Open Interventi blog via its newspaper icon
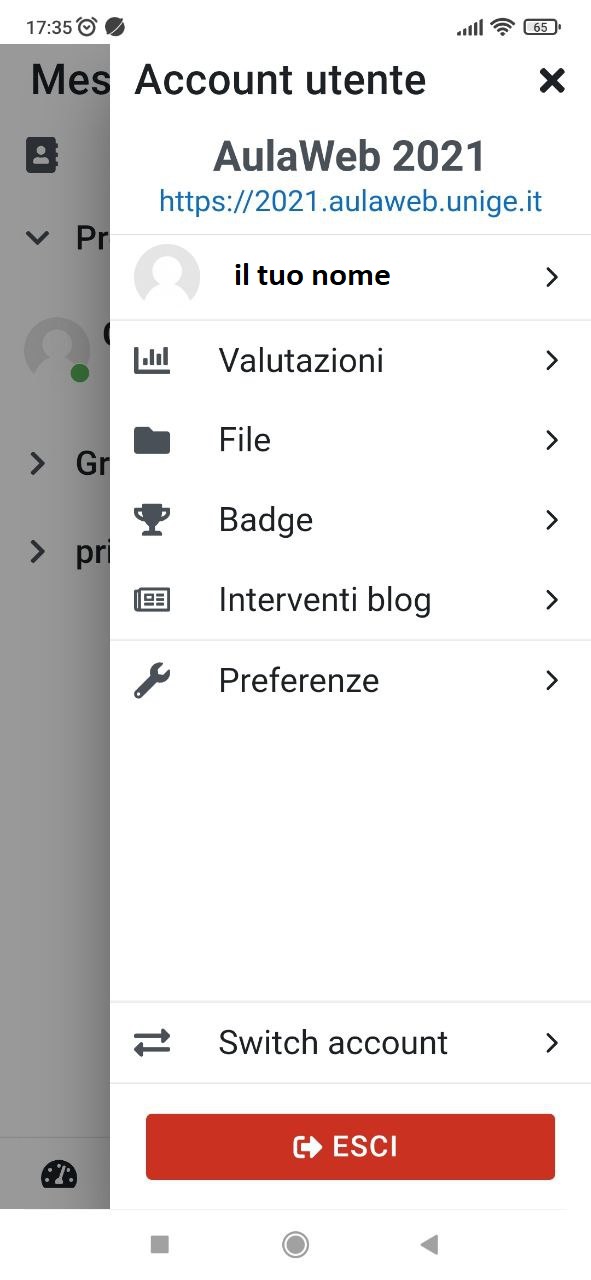Viewport: 591px width, 1280px height. [x=152, y=599]
